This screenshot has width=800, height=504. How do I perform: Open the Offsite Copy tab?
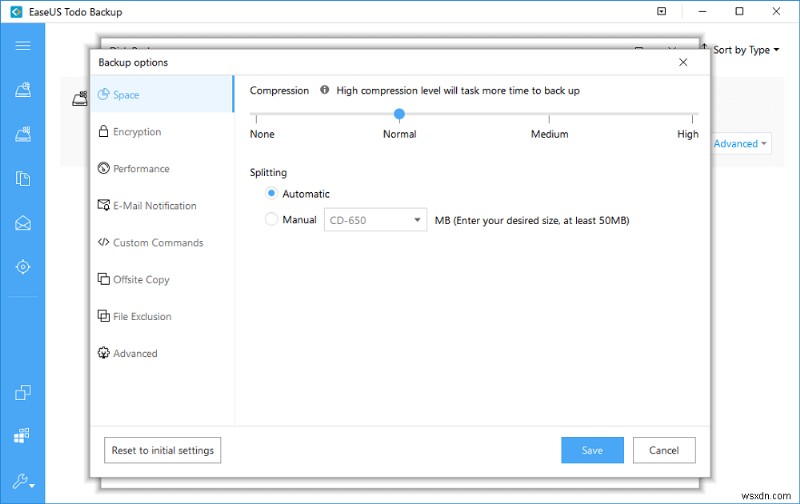(x=141, y=280)
